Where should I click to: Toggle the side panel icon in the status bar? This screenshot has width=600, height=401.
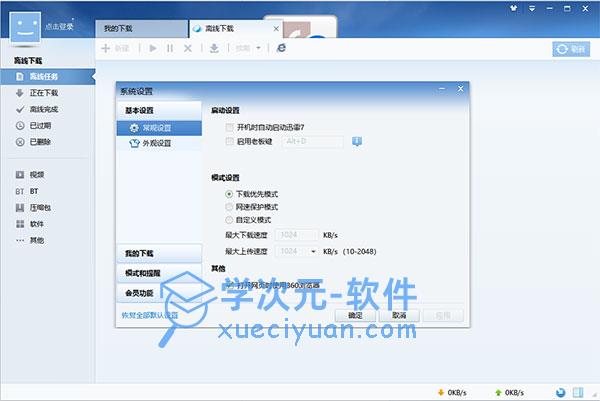tap(578, 392)
